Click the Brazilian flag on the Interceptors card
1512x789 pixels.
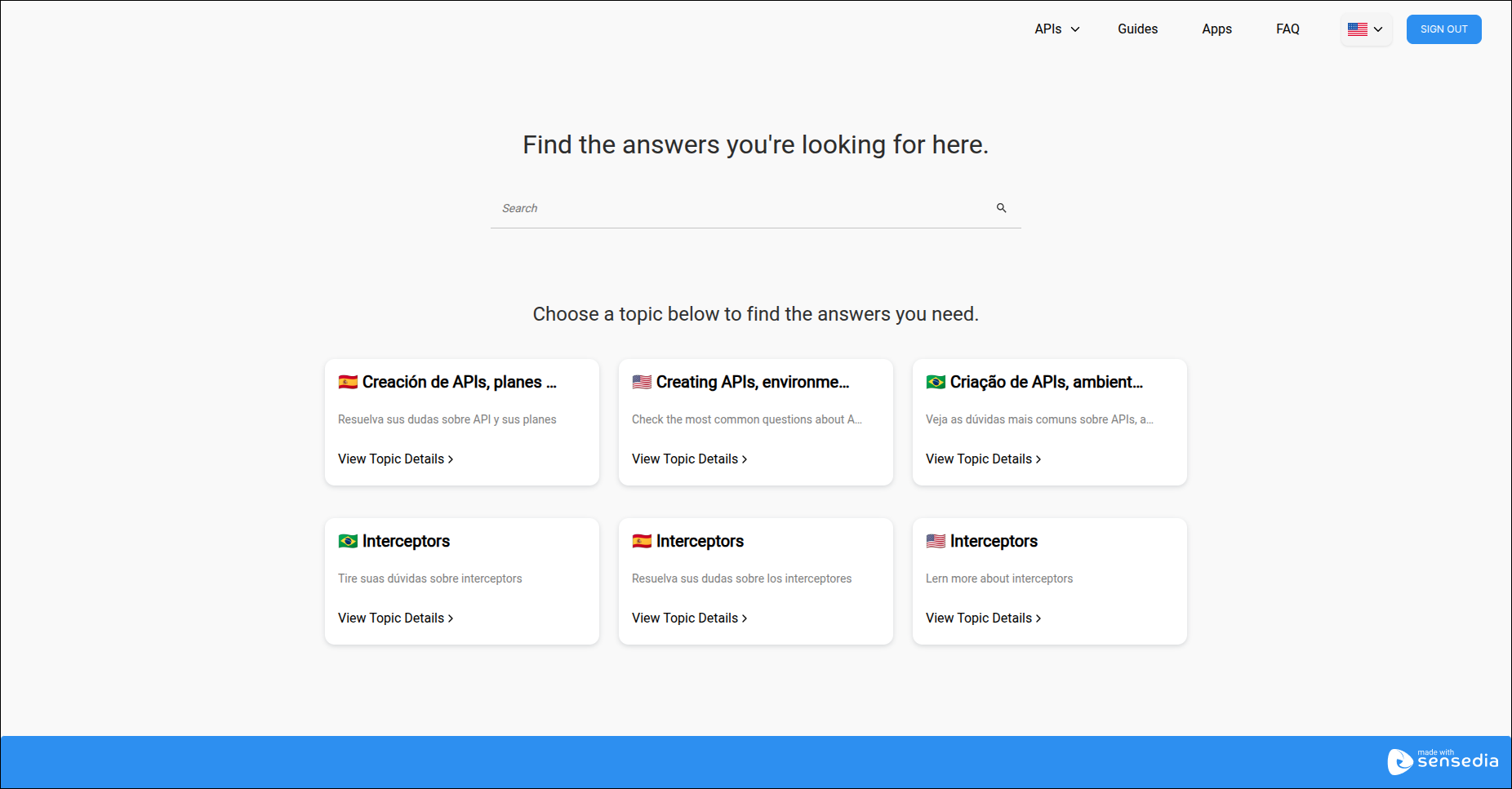coord(349,540)
